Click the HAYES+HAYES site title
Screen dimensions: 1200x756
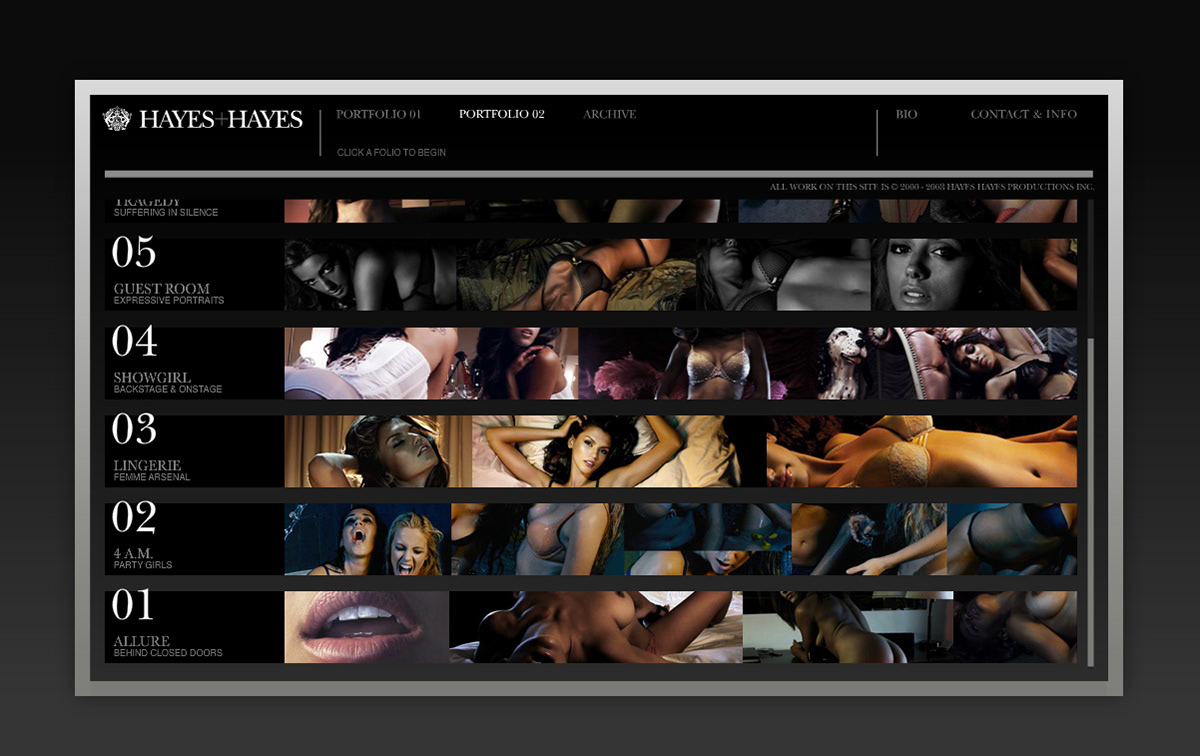(x=221, y=120)
